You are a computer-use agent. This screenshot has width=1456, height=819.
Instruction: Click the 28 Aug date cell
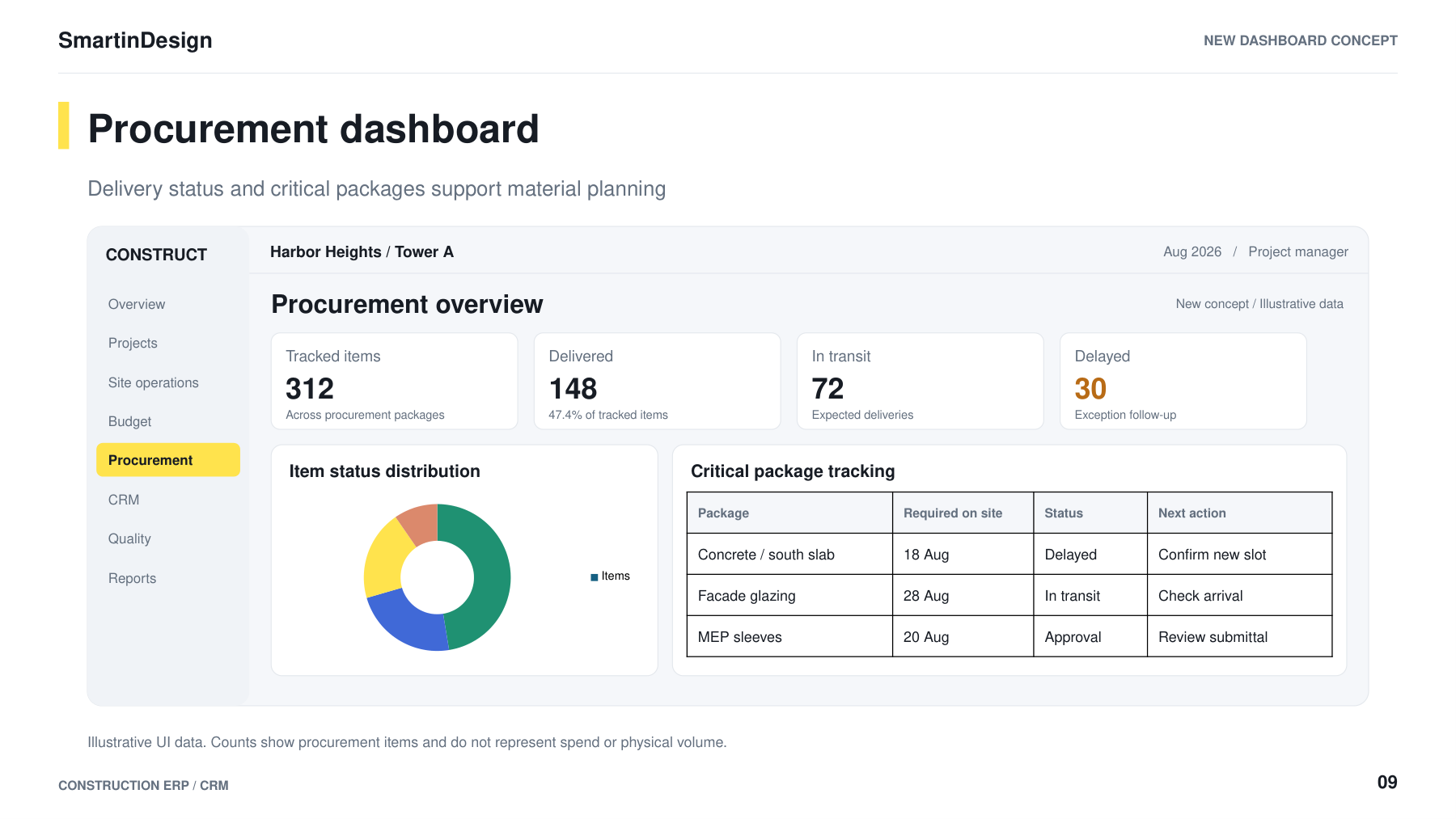[x=963, y=596]
